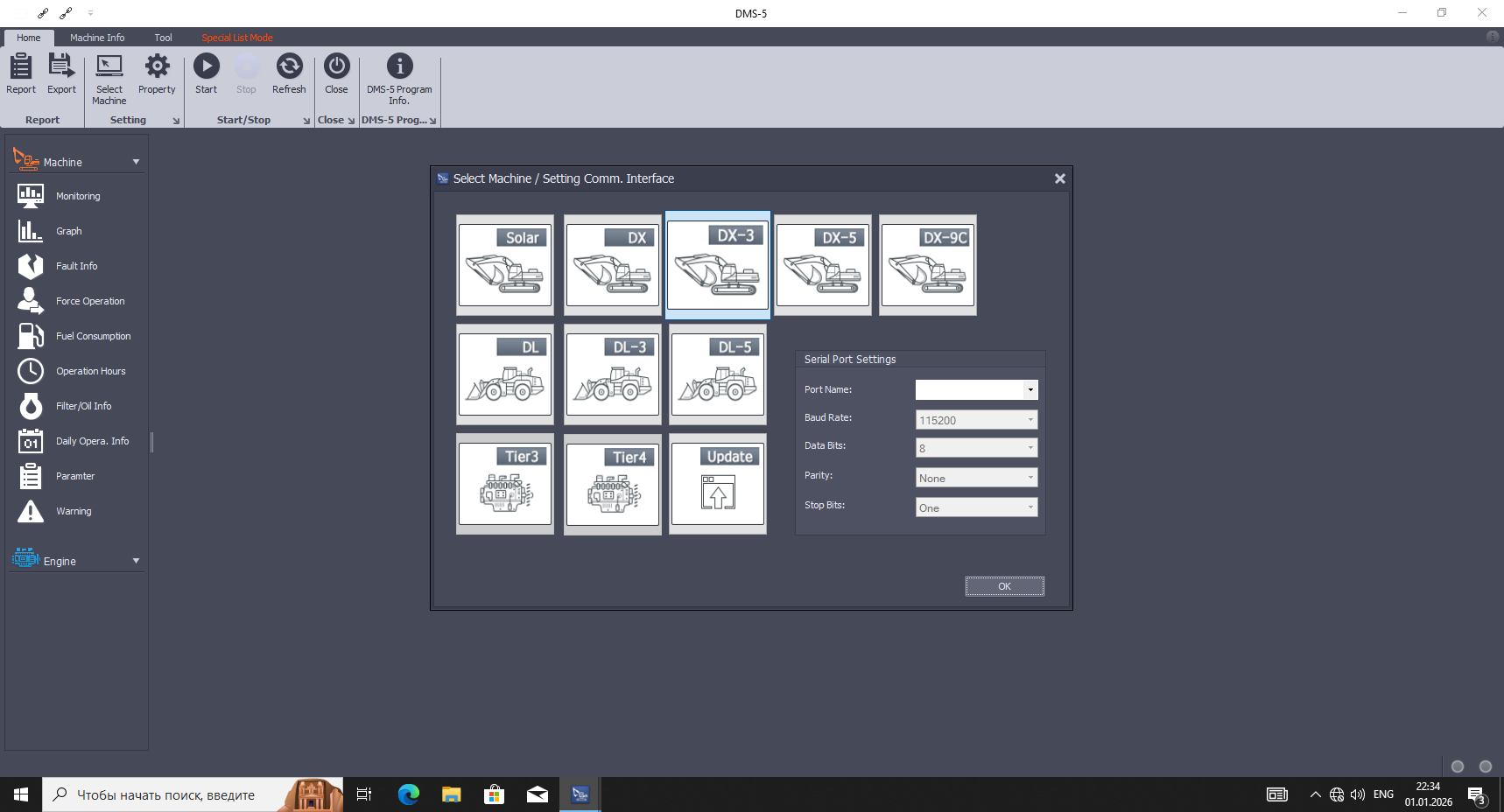Choose the Tier3 engine tile
The height and width of the screenshot is (812, 1504).
click(505, 484)
